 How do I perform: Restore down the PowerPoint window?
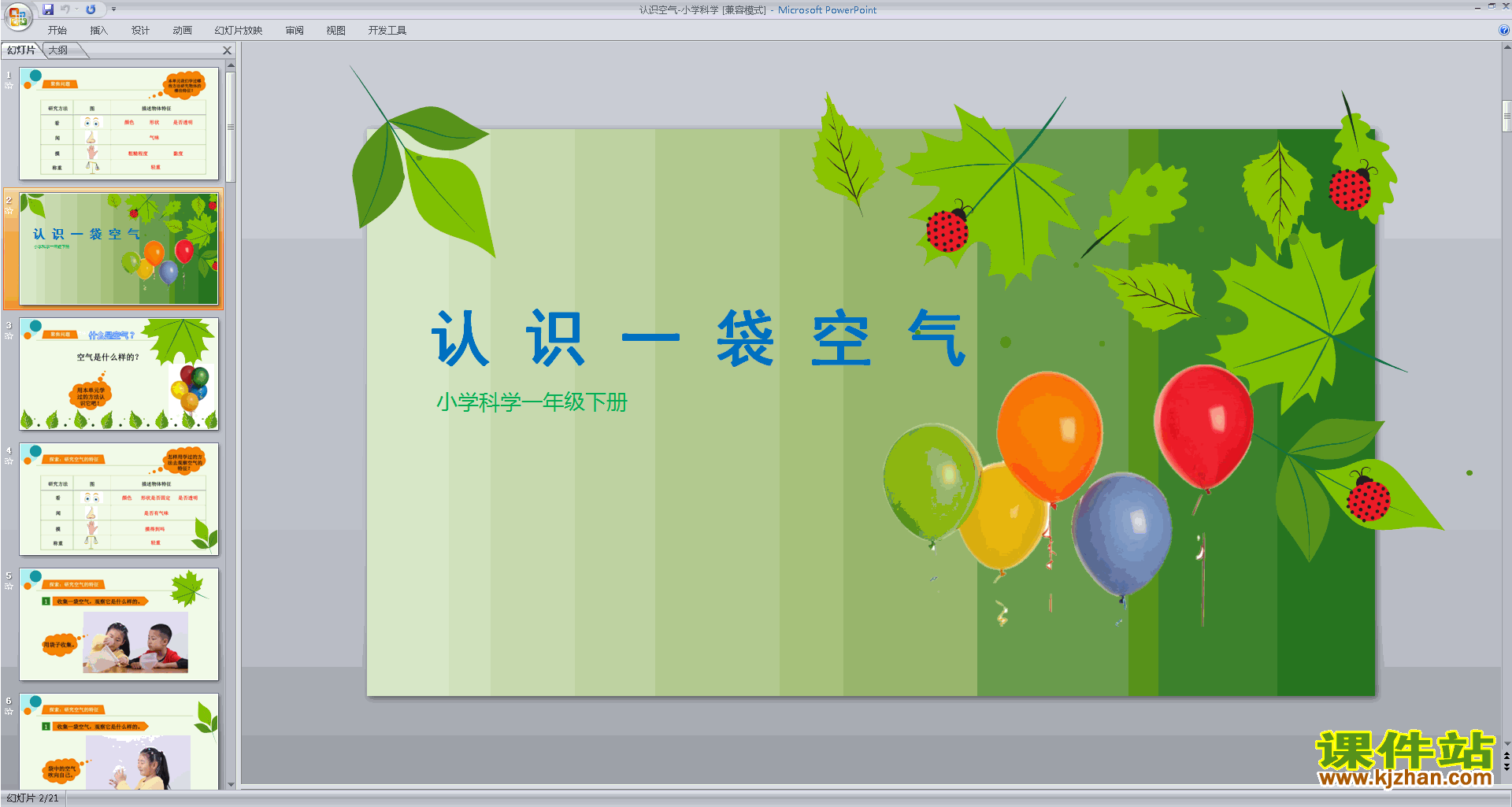click(x=1492, y=6)
